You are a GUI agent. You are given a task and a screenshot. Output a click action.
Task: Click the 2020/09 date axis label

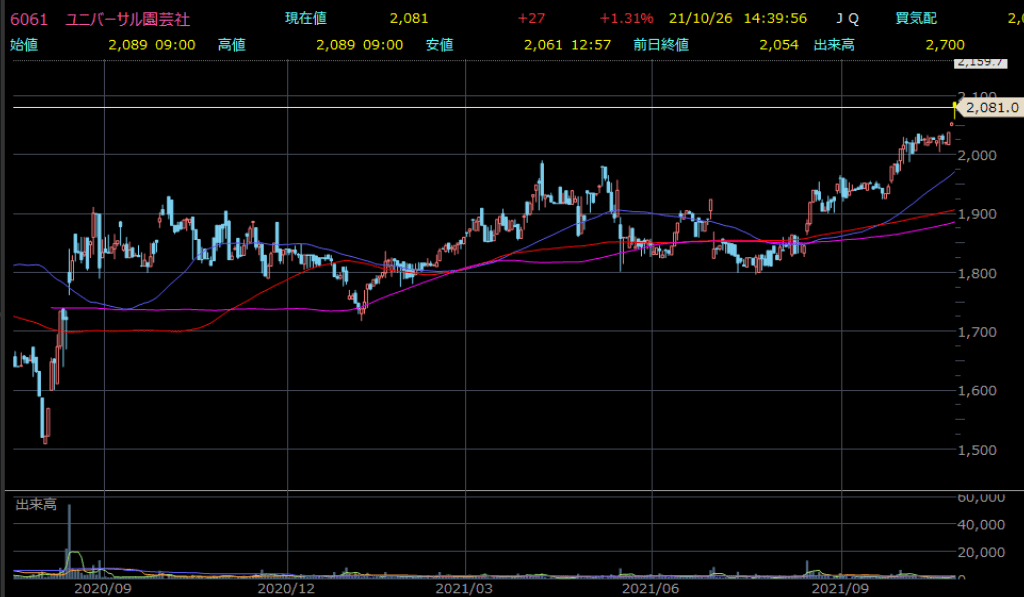(103, 589)
